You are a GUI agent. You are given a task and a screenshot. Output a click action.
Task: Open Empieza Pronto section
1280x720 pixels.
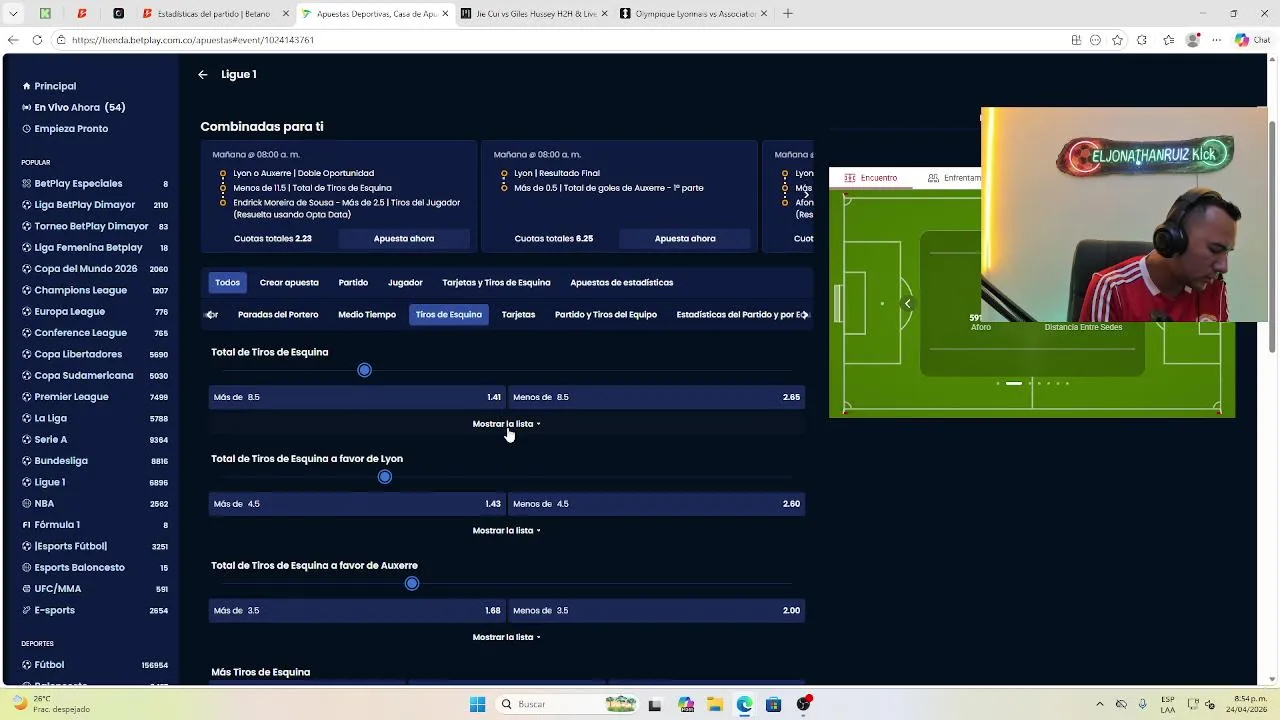click(65, 129)
